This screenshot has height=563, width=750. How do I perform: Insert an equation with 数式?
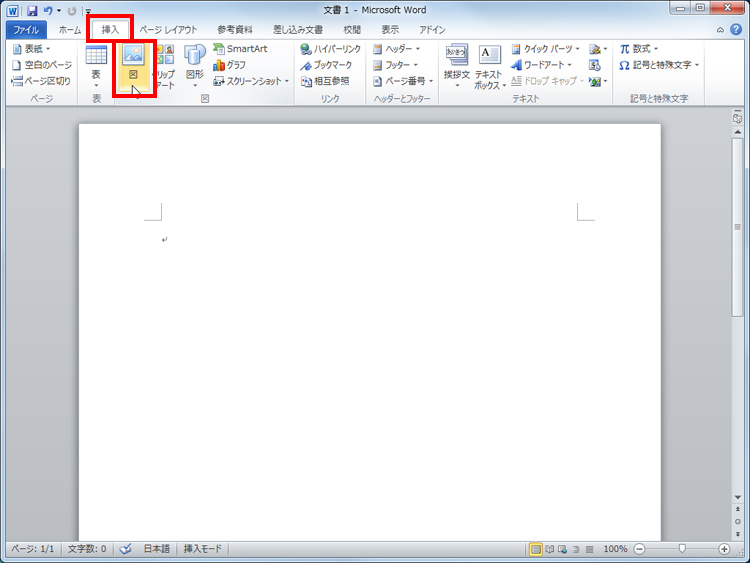coord(639,49)
